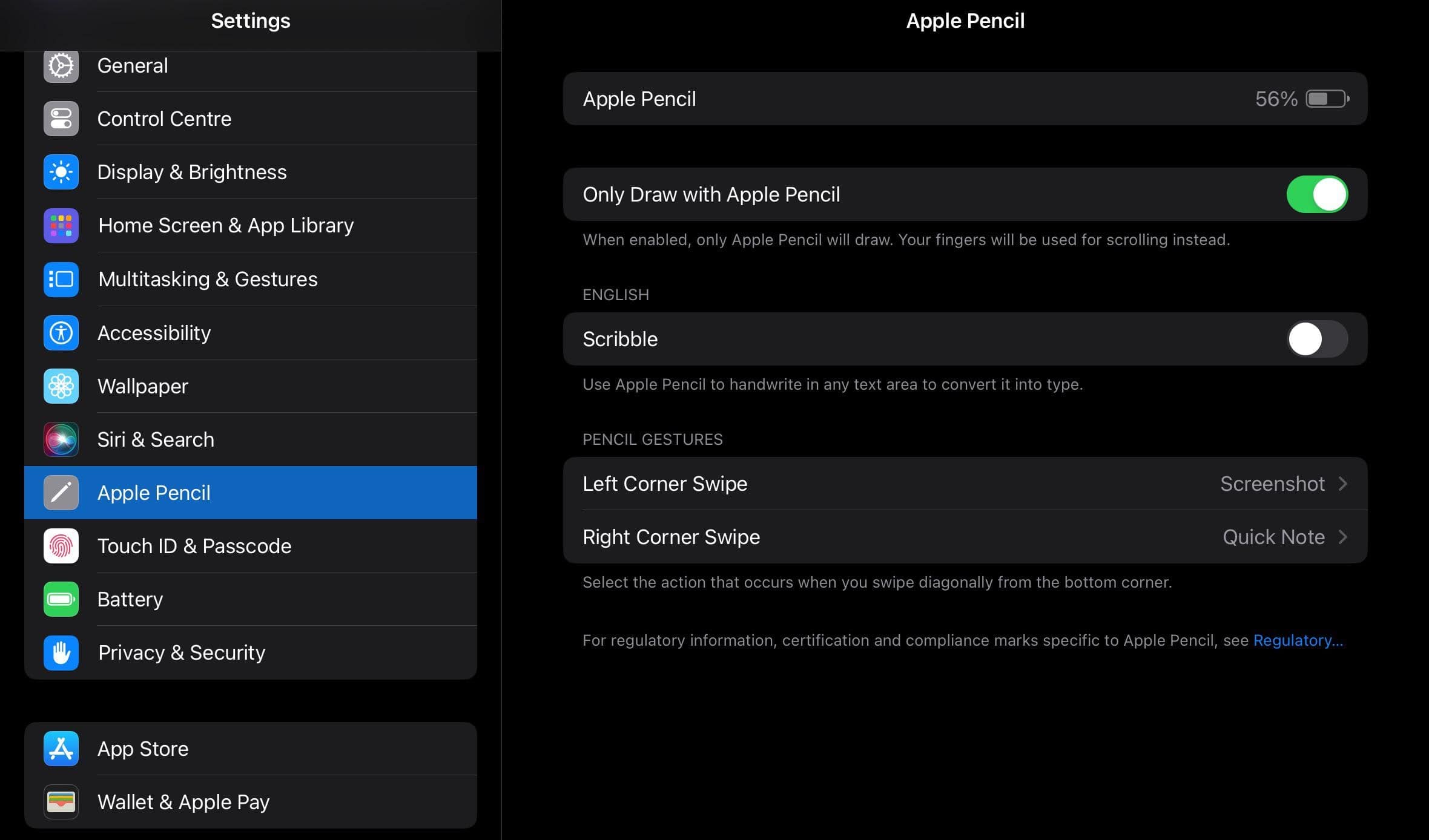Open the Regulatory link
1429x840 pixels.
1298,640
